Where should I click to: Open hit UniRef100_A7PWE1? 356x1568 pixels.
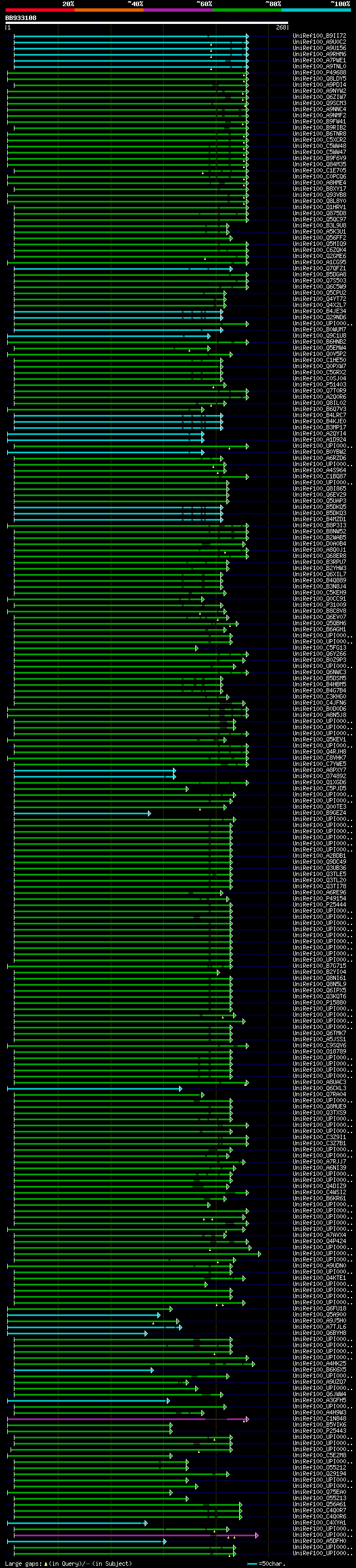click(x=319, y=60)
